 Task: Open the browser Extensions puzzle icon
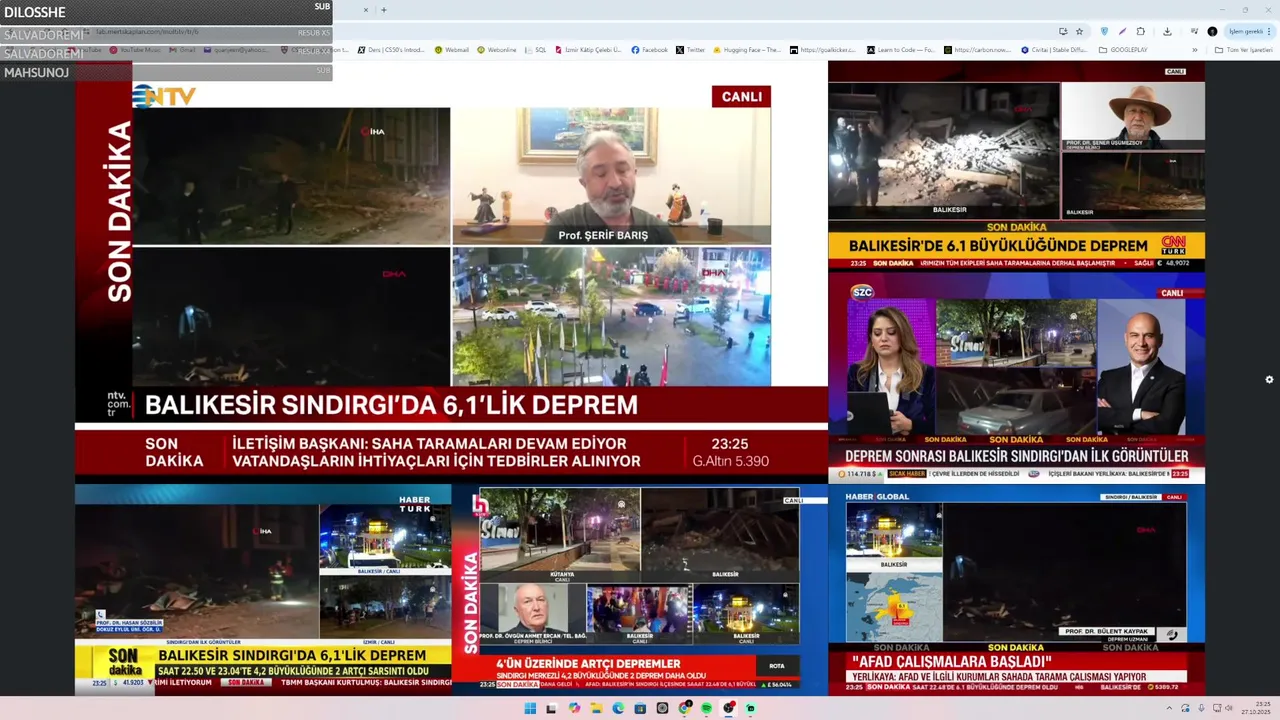click(x=1140, y=31)
